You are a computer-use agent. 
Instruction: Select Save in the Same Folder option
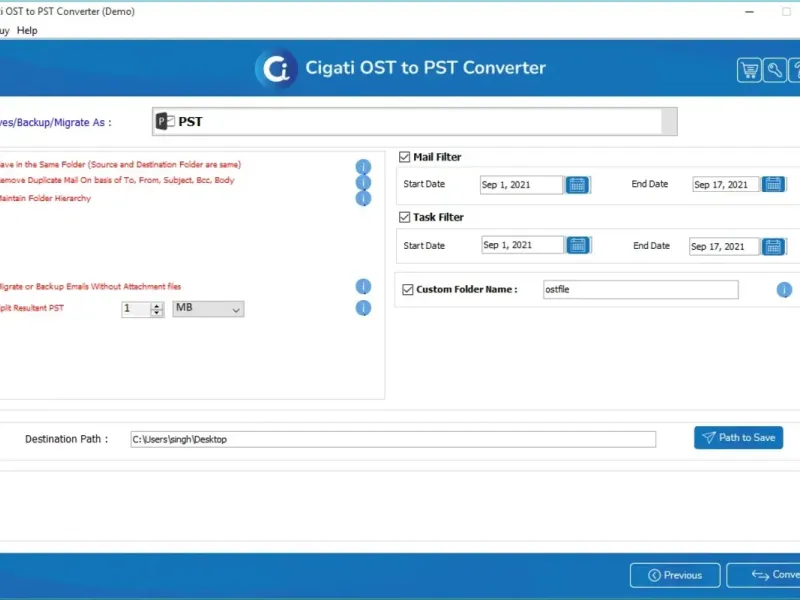tap(120, 165)
